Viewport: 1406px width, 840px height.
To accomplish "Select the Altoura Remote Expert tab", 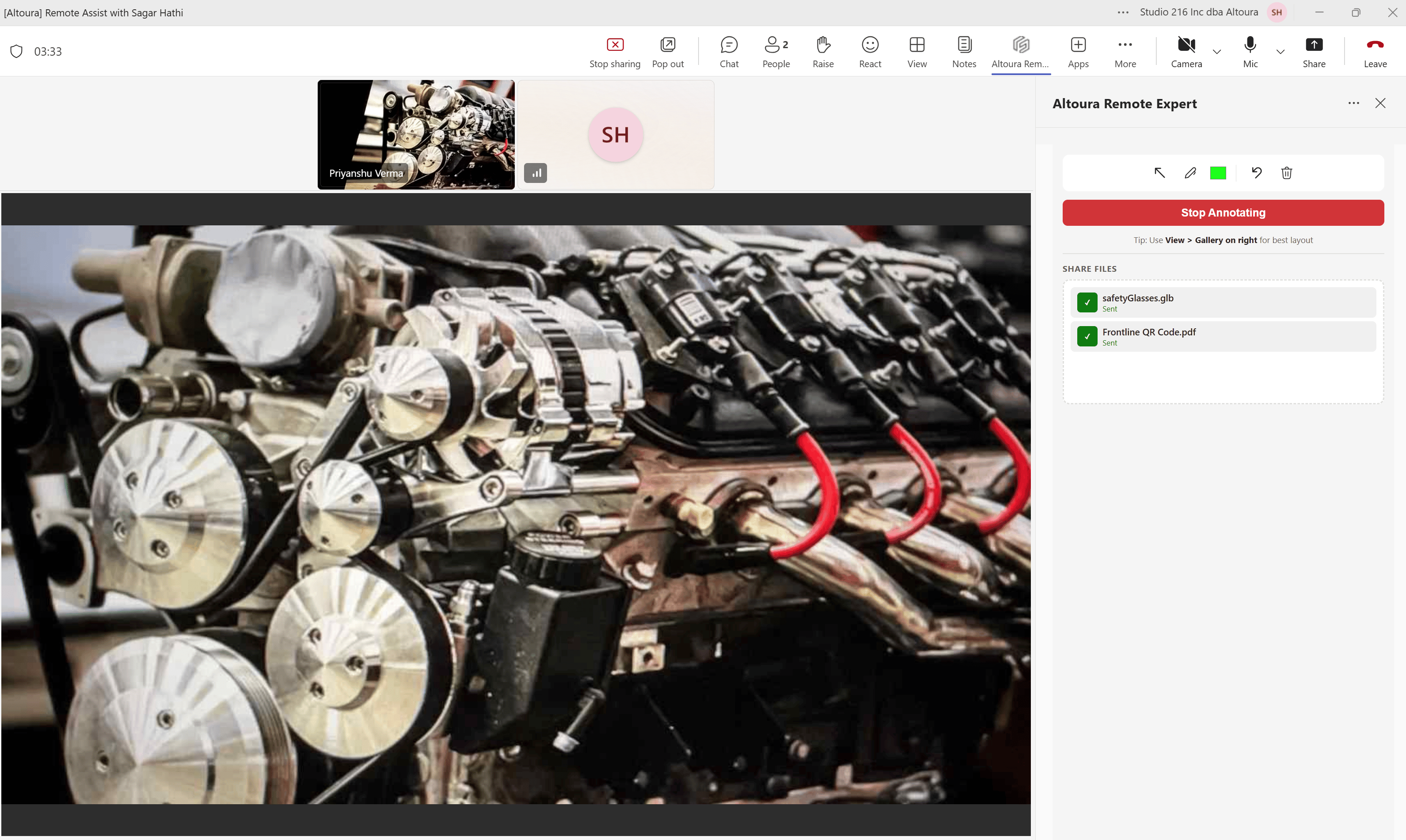I will 1021,52.
